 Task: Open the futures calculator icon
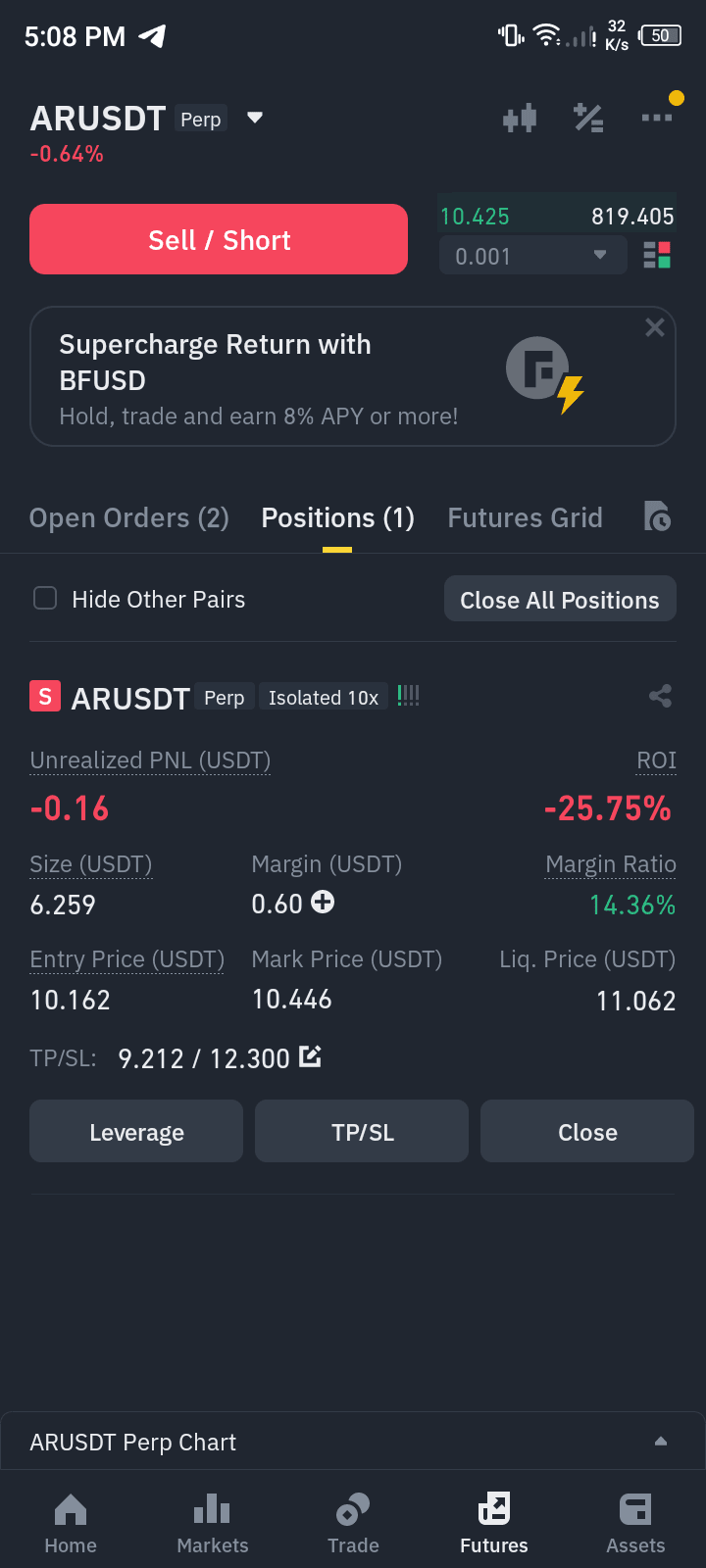(x=588, y=119)
